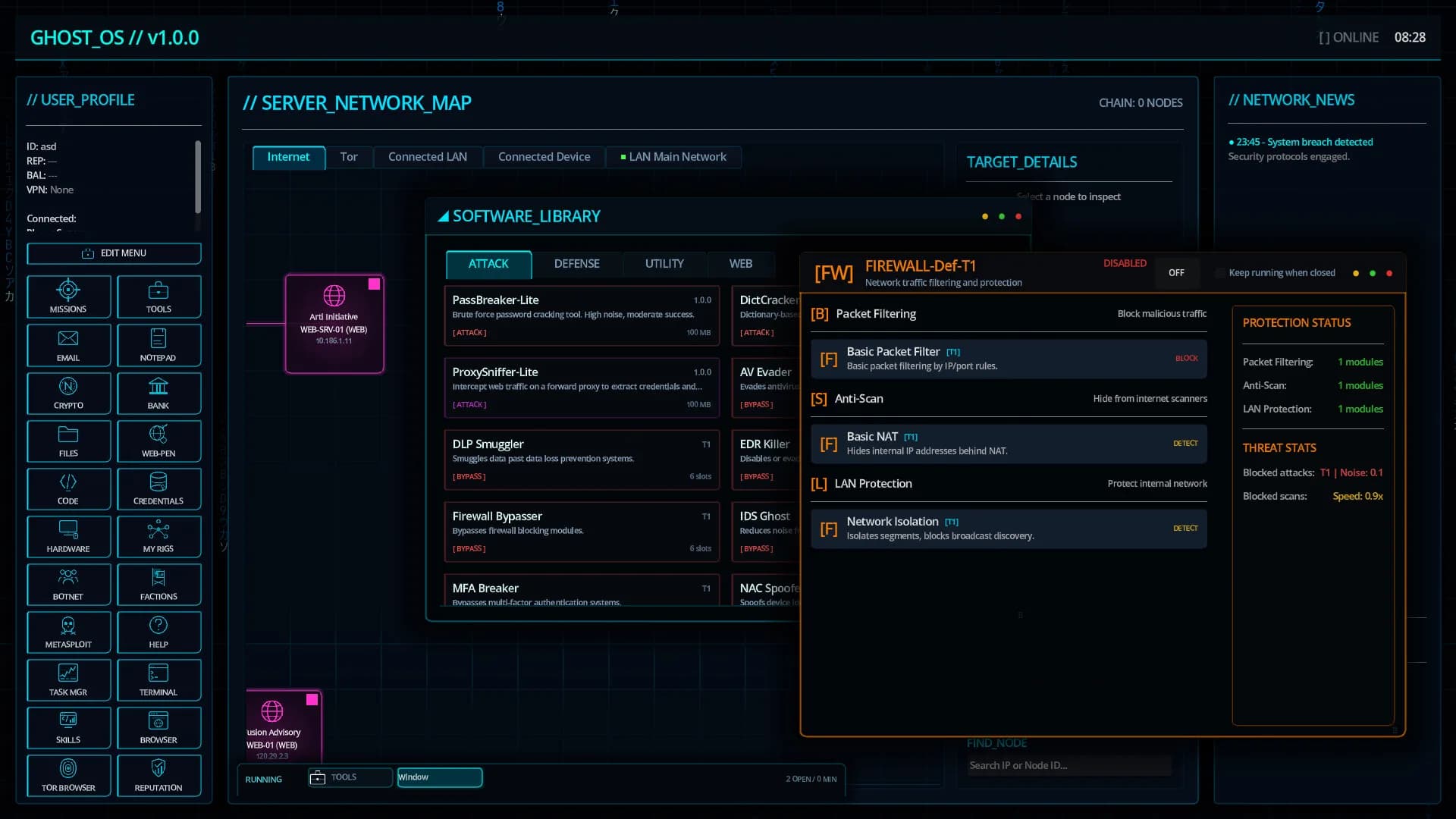Select the DEFENSE library tab

[x=576, y=264]
